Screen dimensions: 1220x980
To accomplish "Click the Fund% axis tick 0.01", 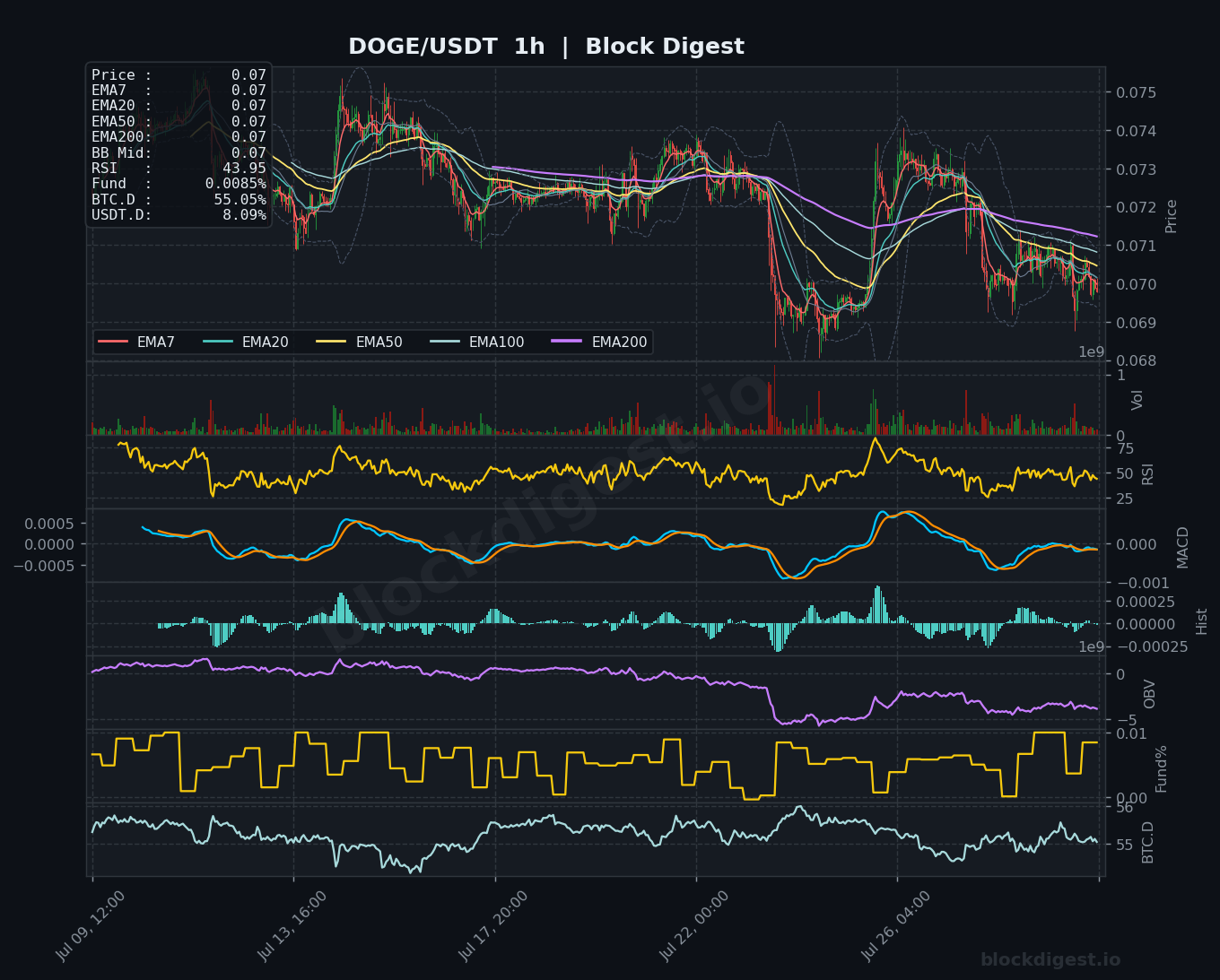I will pos(1131,734).
